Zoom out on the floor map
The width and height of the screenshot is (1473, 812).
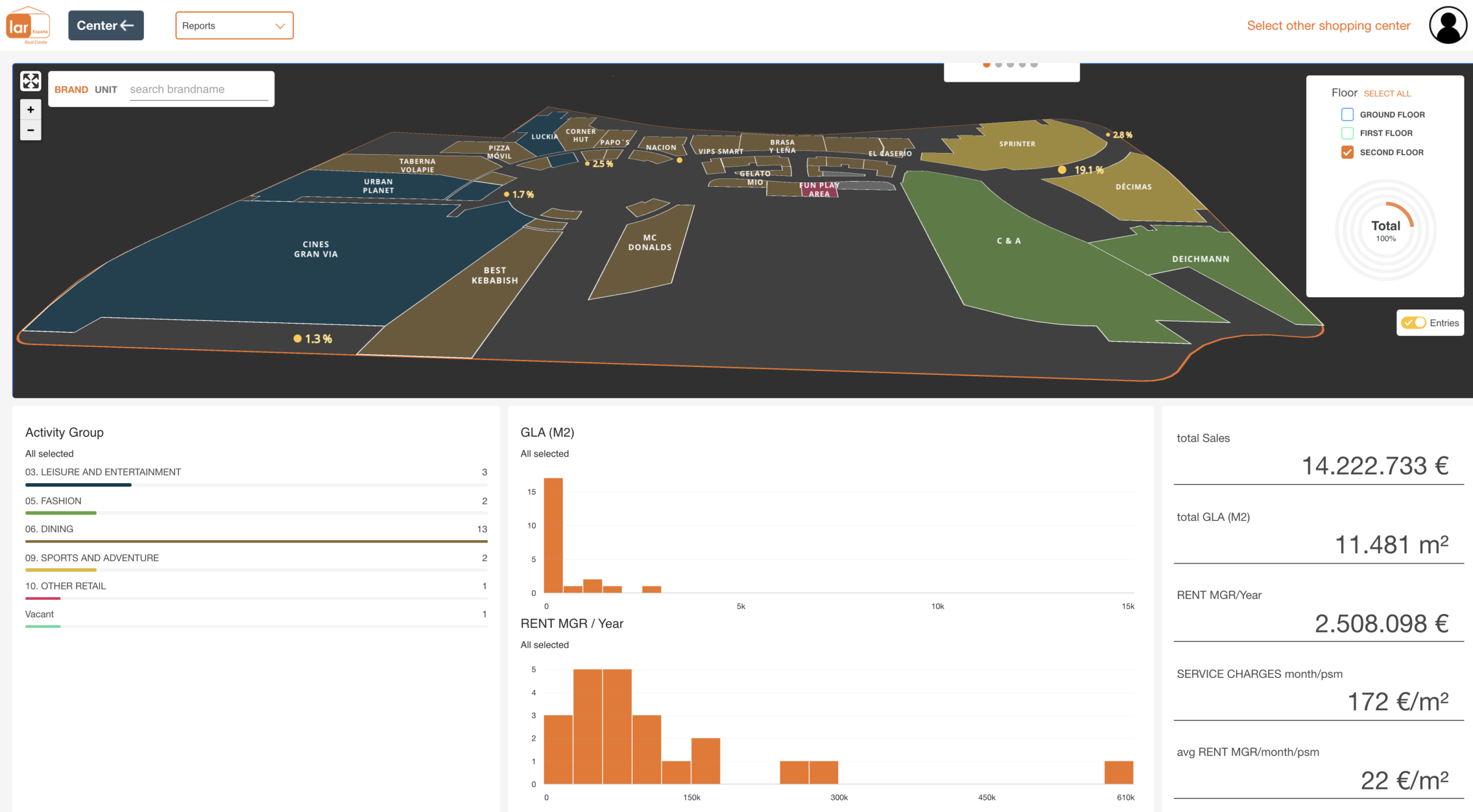click(x=30, y=130)
